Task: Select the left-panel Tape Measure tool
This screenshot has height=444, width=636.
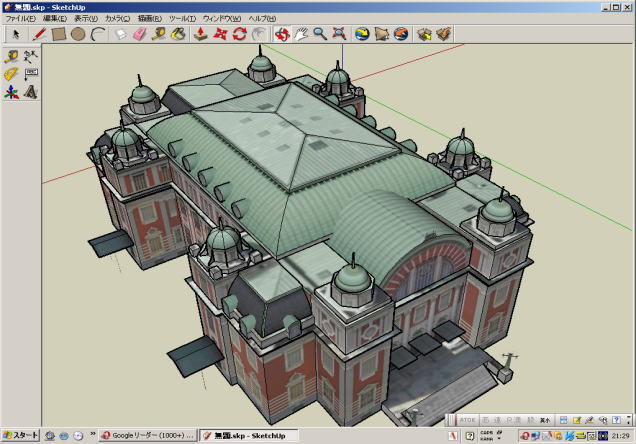Action: (x=11, y=56)
